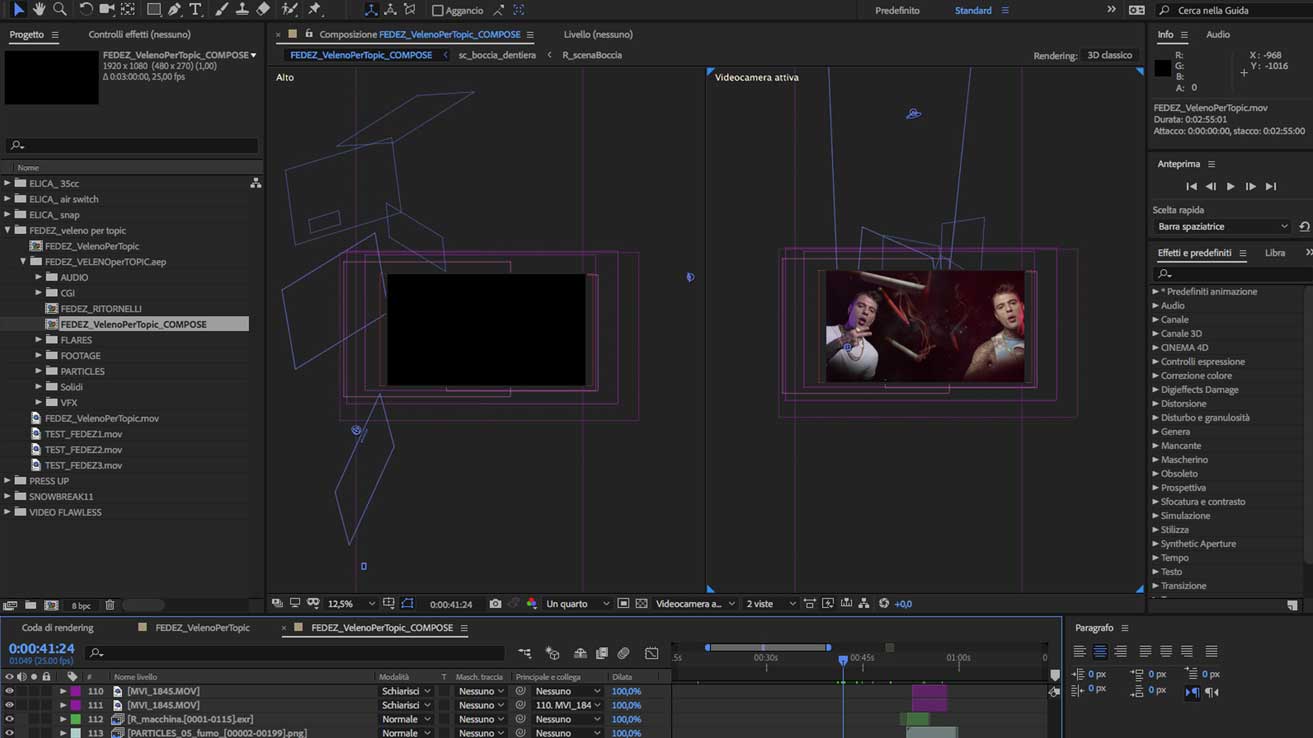This screenshot has width=1313, height=738.
Task: Open the Libra panel tab
Action: 1275,253
